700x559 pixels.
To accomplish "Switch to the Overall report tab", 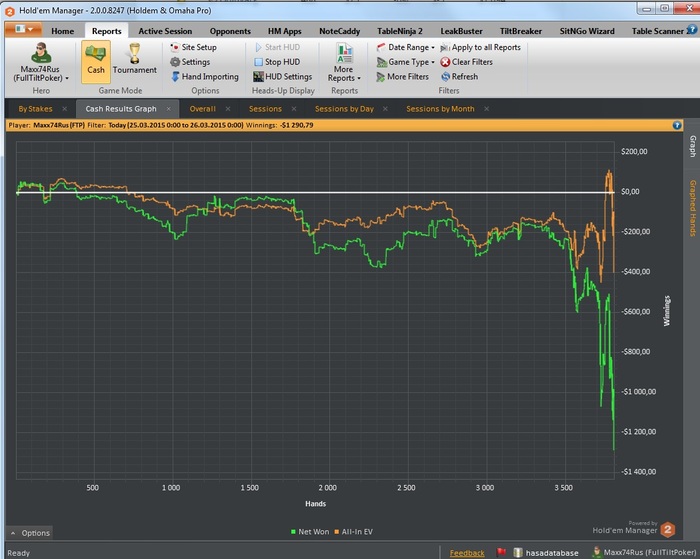I will (x=202, y=108).
